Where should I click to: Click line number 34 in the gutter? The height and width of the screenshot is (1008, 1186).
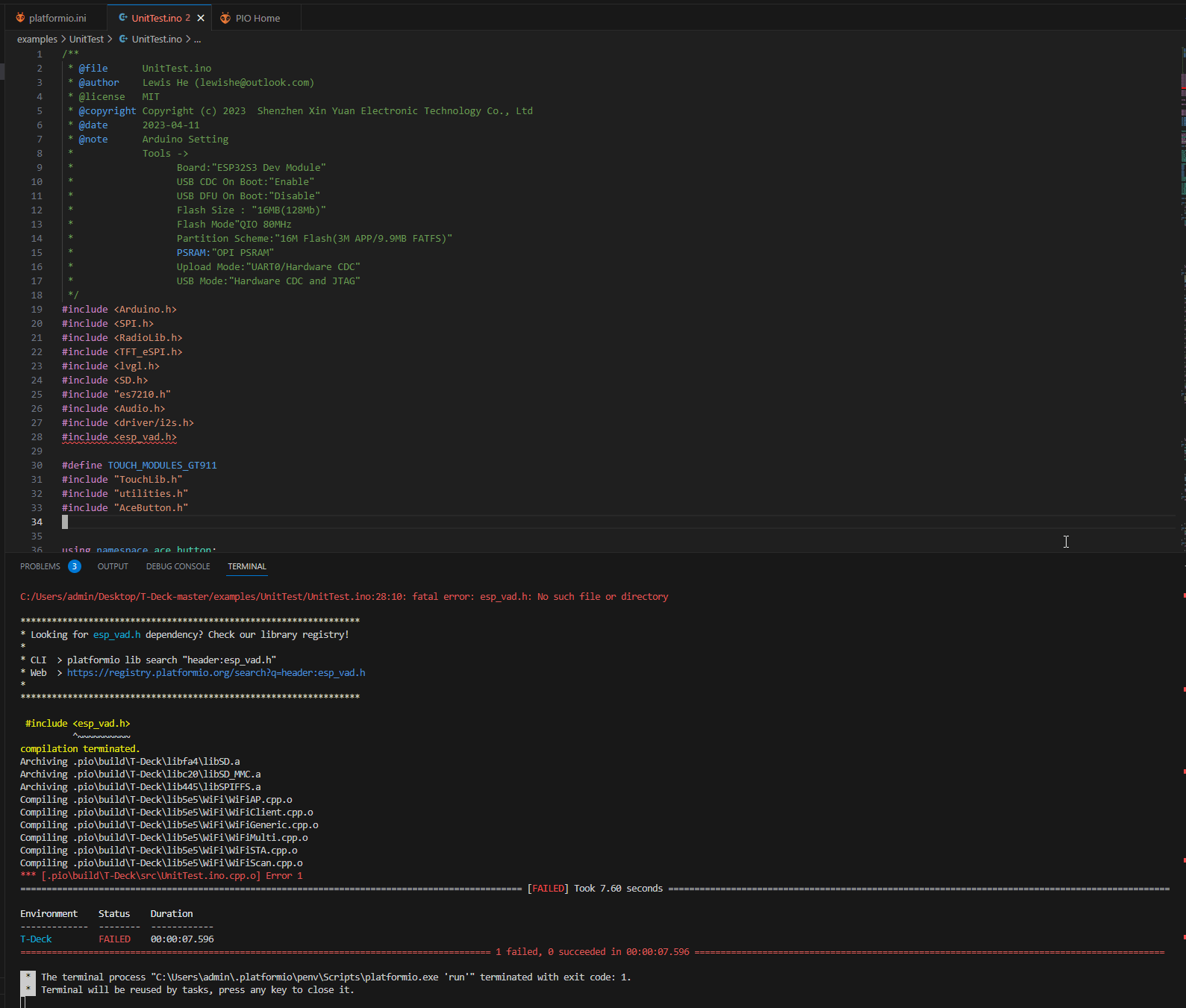pos(37,522)
